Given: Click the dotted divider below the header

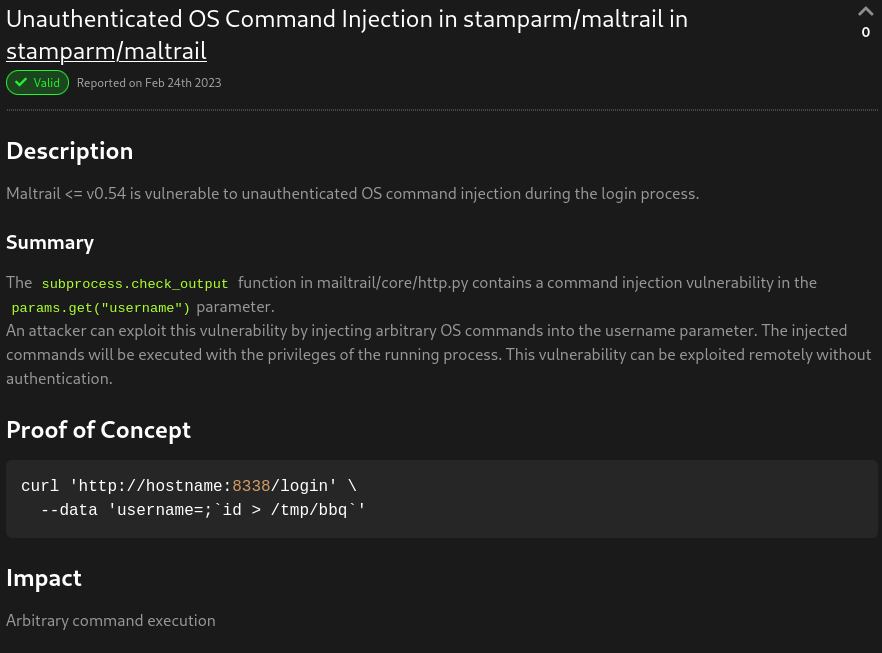Looking at the screenshot, I should pos(442,110).
